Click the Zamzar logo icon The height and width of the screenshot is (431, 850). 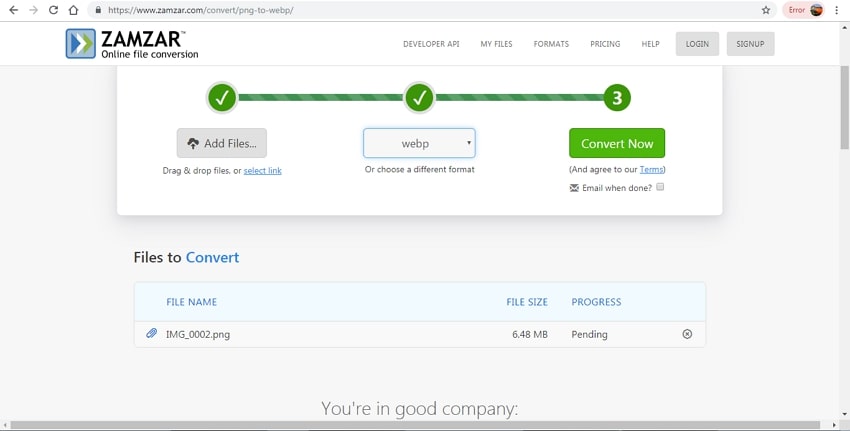click(x=80, y=44)
